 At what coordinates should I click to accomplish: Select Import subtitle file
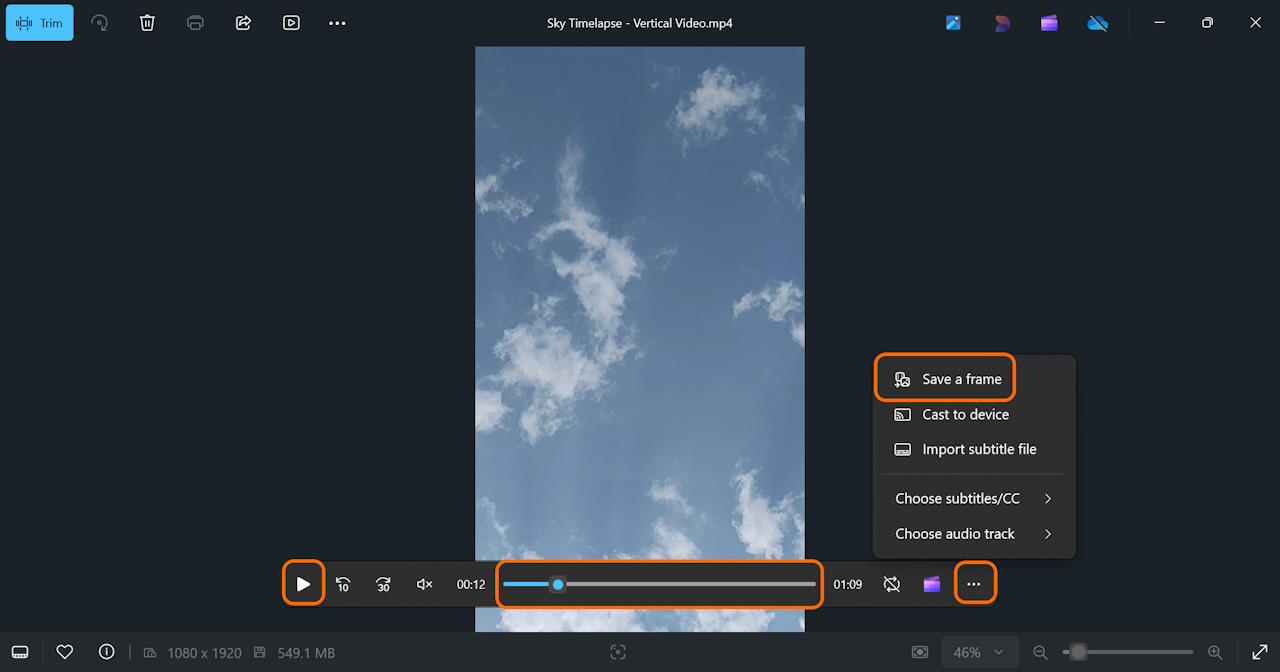coord(978,450)
